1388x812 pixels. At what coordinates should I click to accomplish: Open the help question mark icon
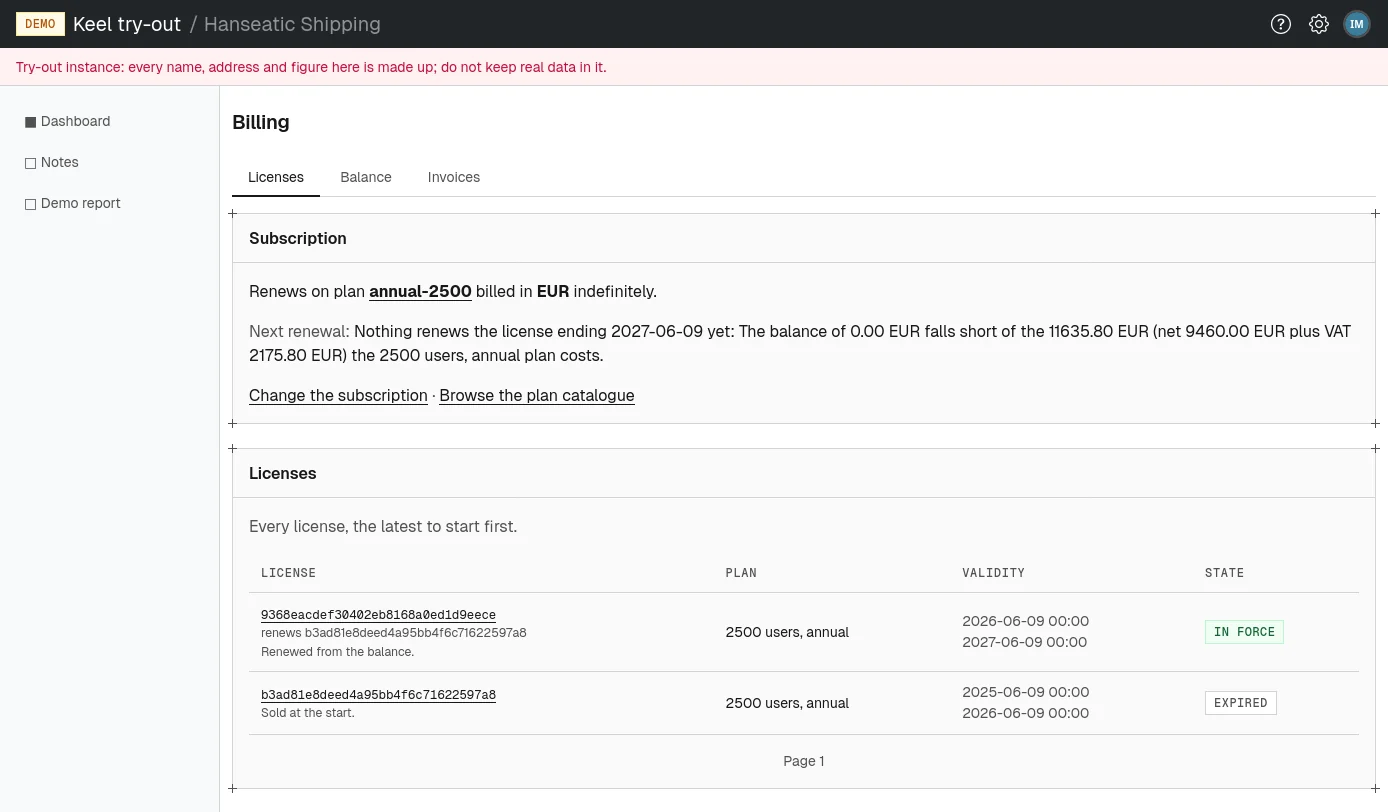click(x=1281, y=24)
